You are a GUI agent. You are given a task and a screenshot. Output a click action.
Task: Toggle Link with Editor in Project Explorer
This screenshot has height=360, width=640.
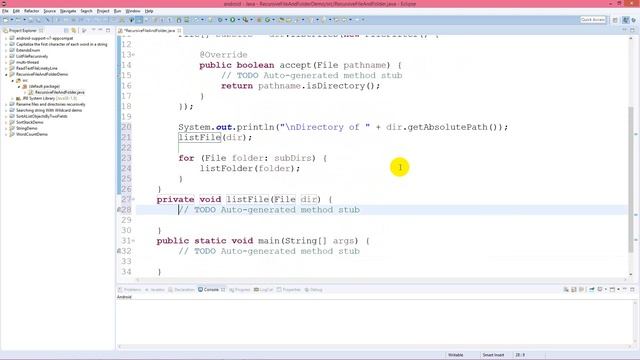[74, 31]
